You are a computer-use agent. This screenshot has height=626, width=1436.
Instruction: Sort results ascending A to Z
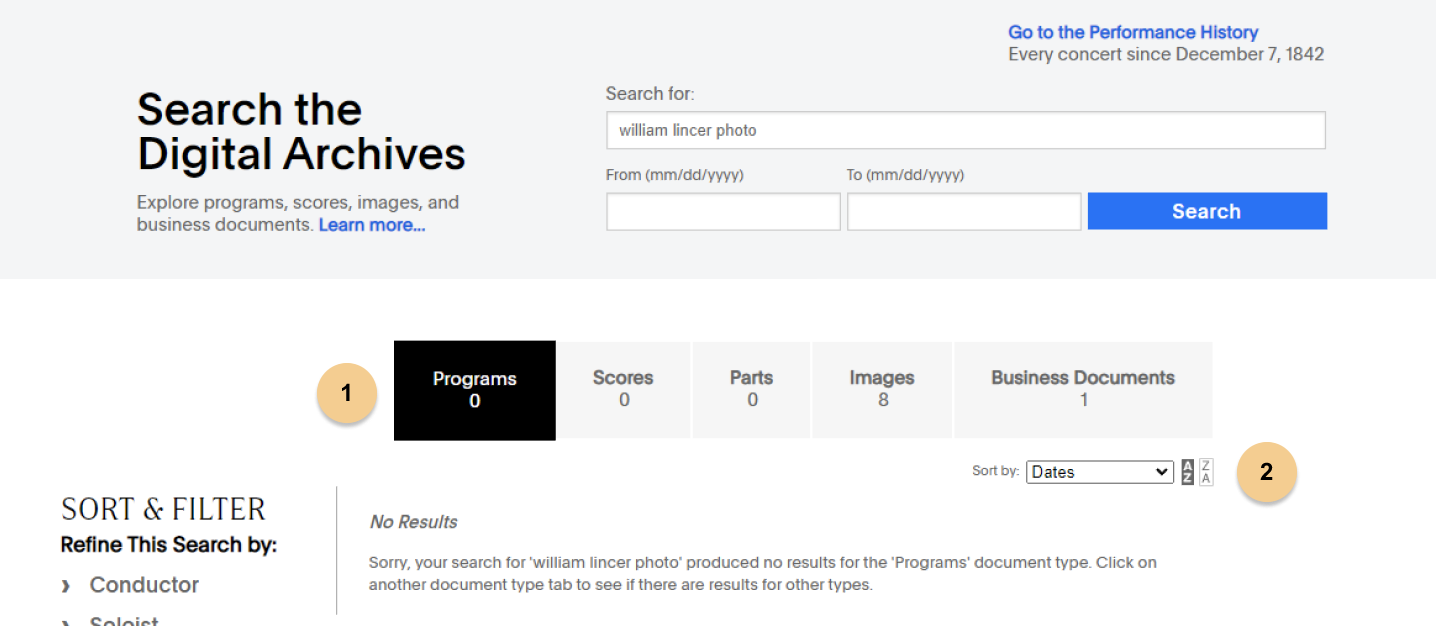coord(1188,472)
